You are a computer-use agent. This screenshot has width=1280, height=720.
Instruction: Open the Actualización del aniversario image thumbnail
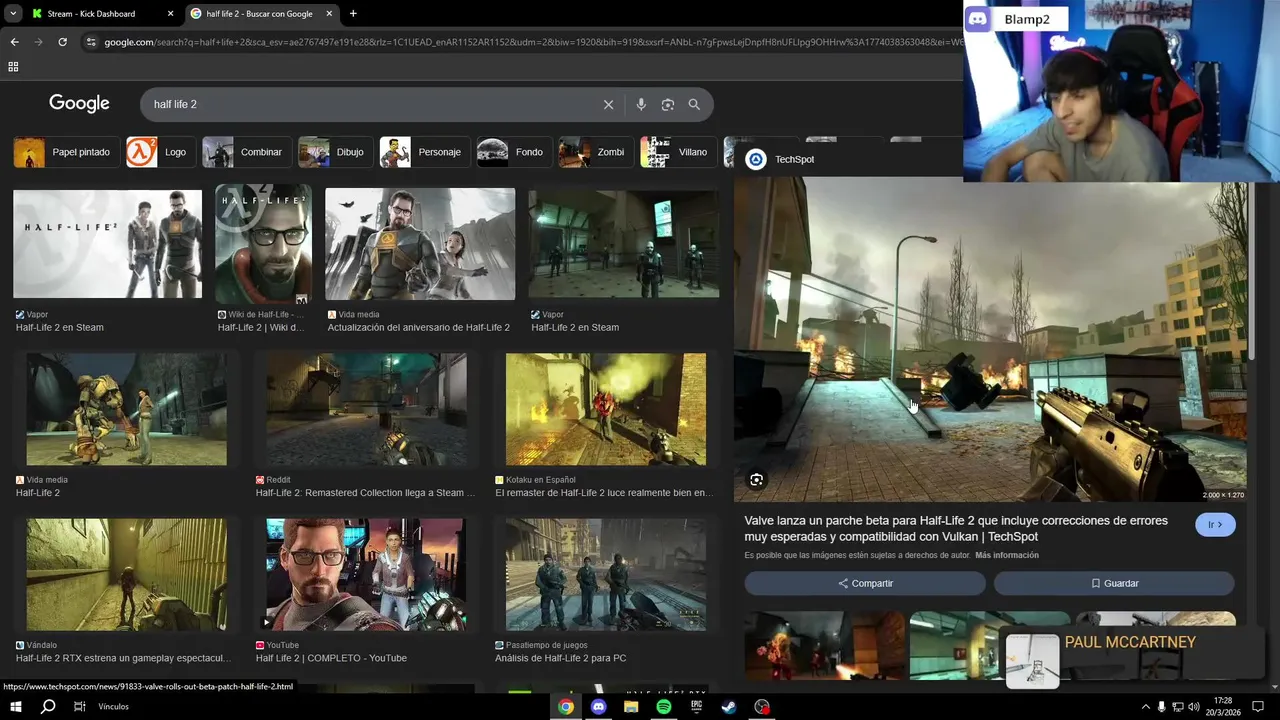tap(420, 244)
